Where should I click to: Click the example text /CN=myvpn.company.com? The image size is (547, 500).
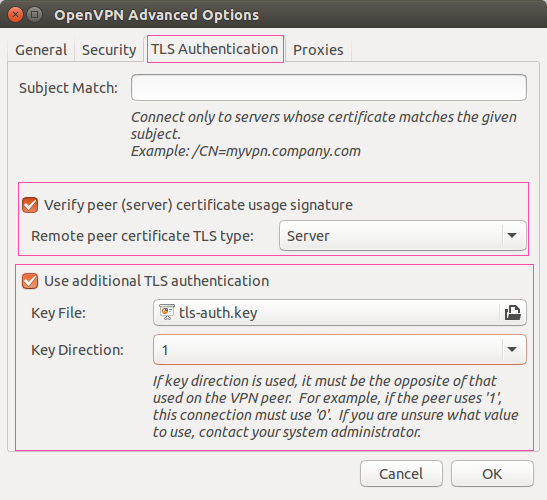[276, 151]
